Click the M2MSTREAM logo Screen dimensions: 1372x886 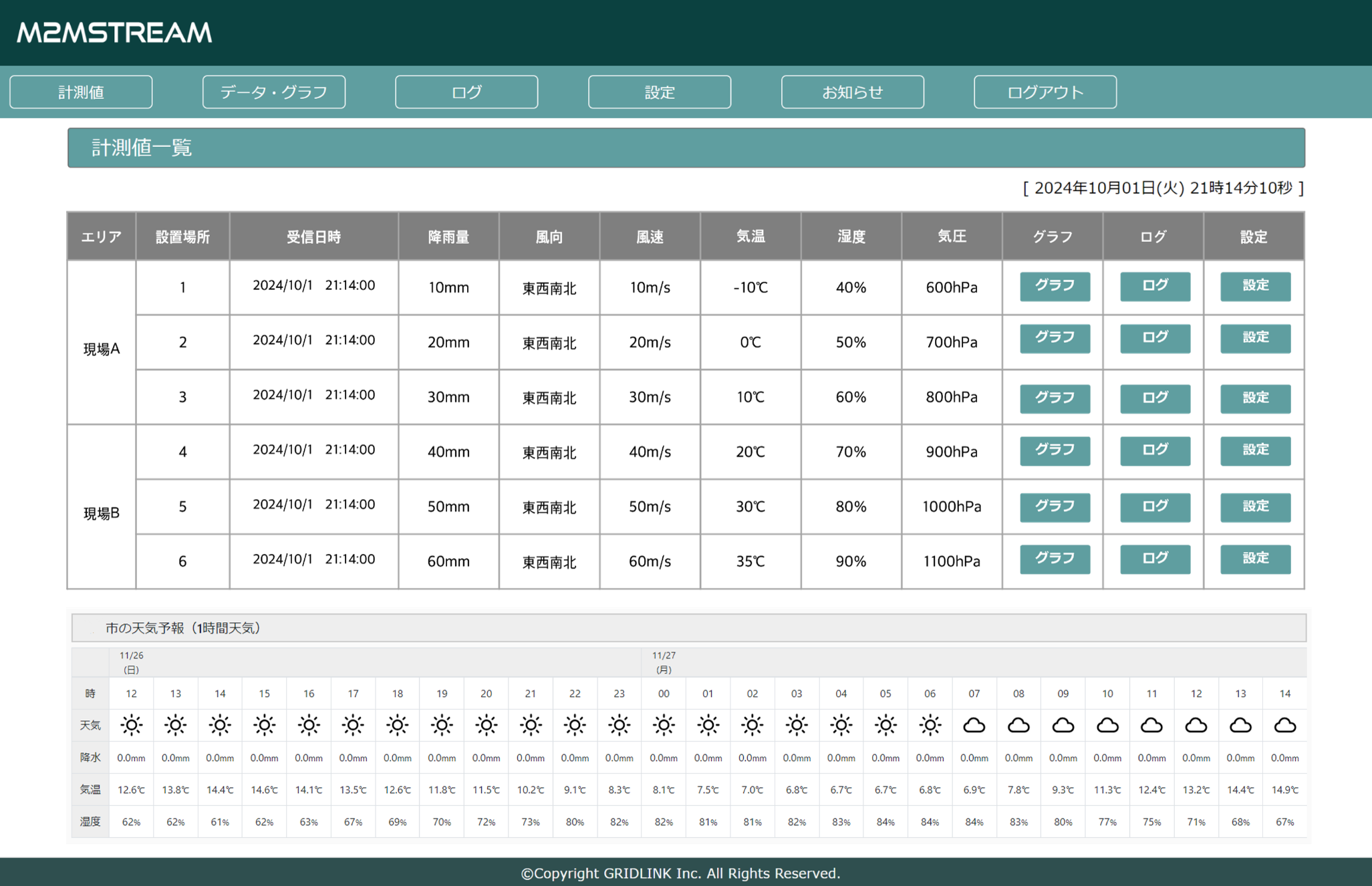pyautogui.click(x=114, y=32)
